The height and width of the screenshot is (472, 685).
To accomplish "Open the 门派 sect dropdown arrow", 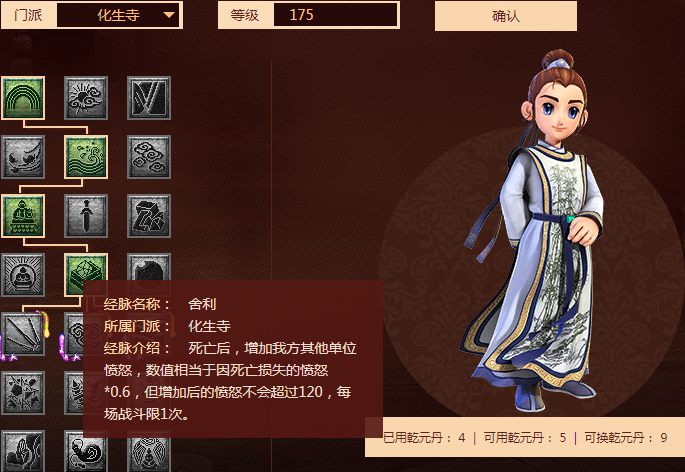I will click(169, 15).
